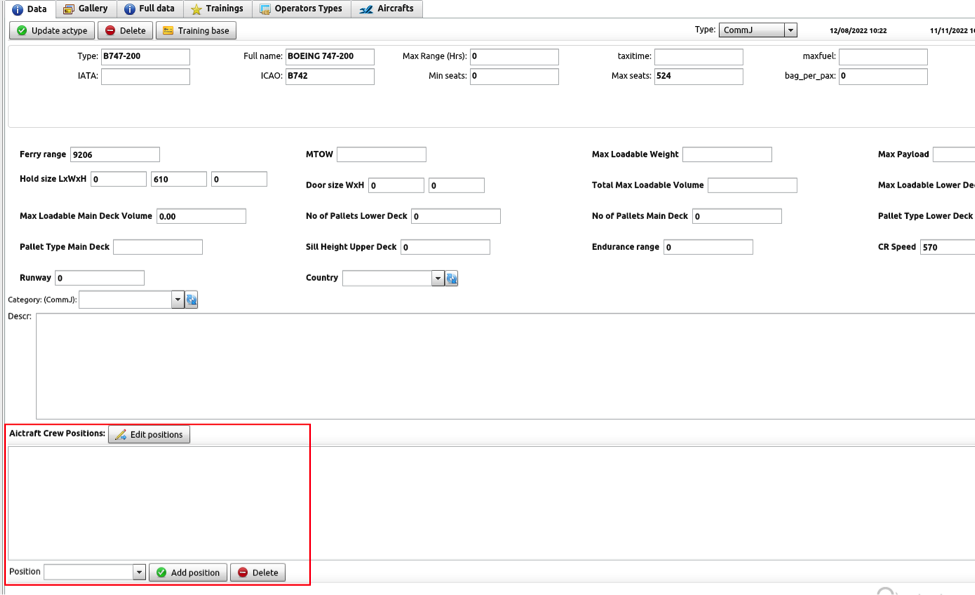Go to the Operators Types tab
Viewport: 975px width, 595px height.
point(301,9)
